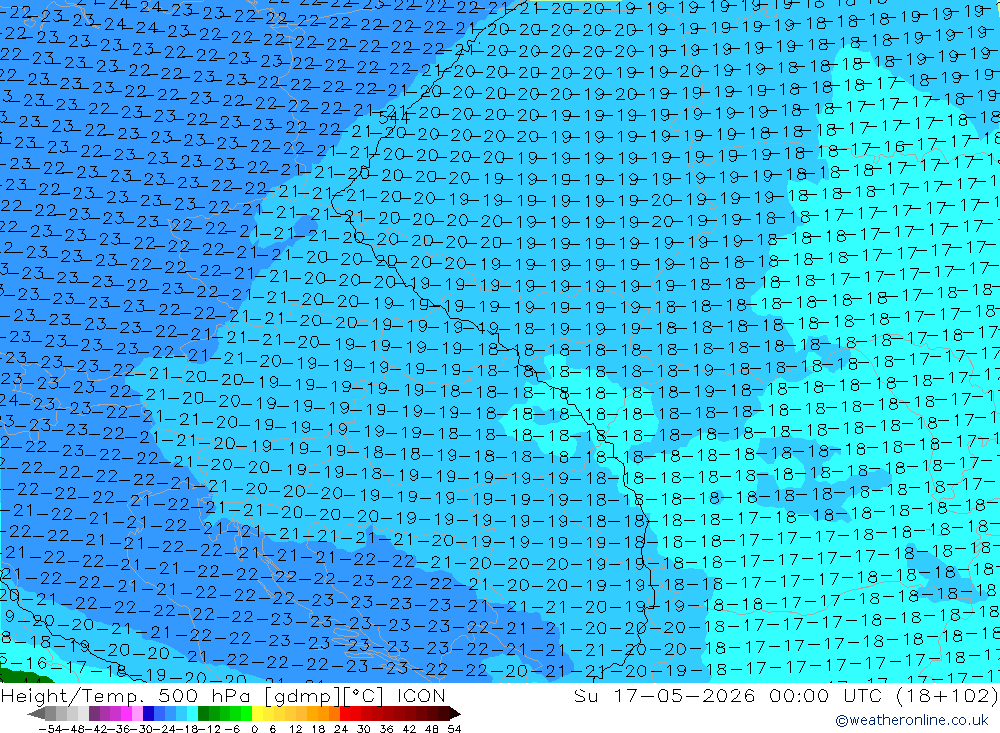Click the purple -42 legend color swatch
1000x733 pixels.
(x=105, y=714)
